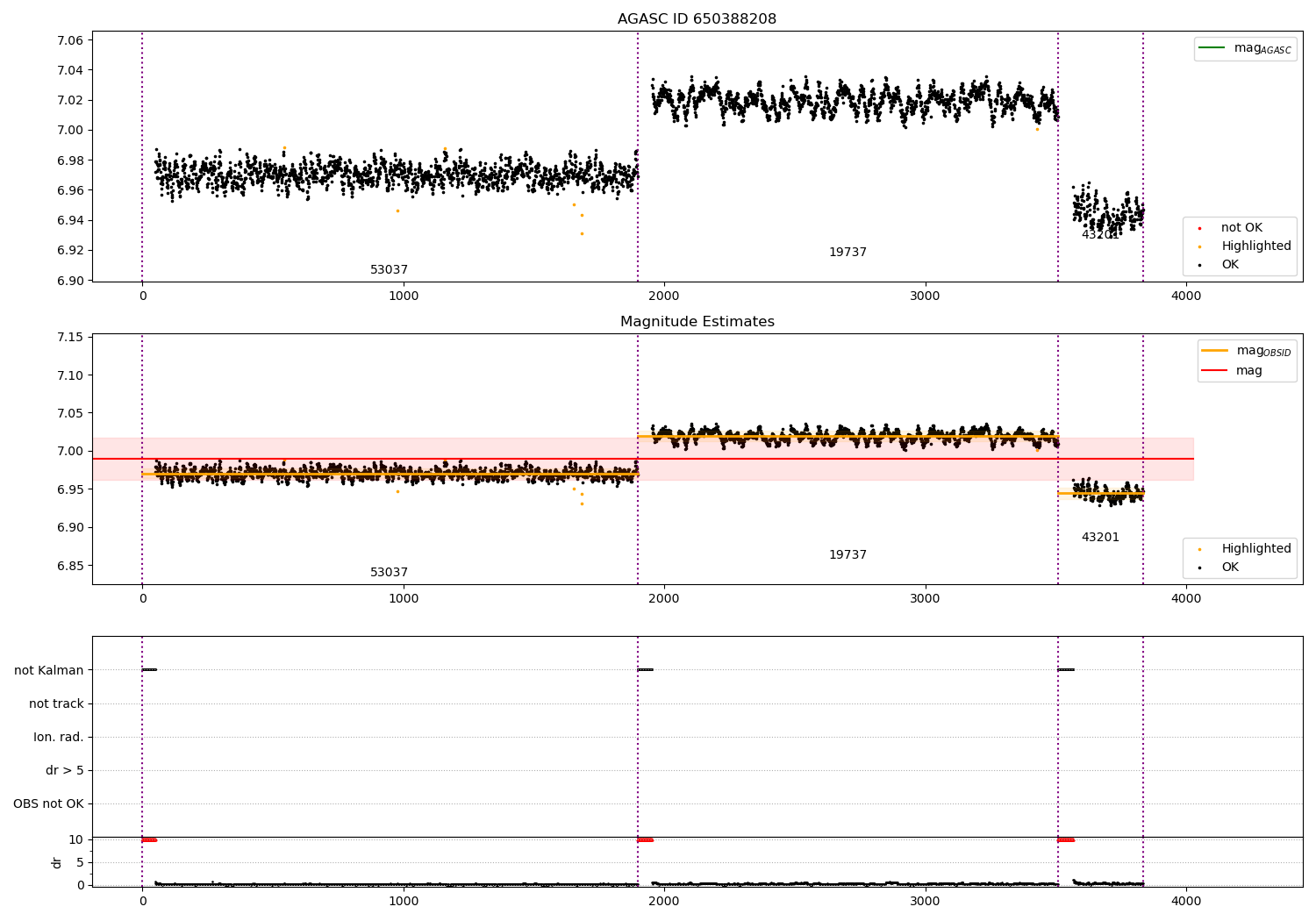Click x tick 3000 under the top plot
The image size is (1316, 921).
(925, 296)
